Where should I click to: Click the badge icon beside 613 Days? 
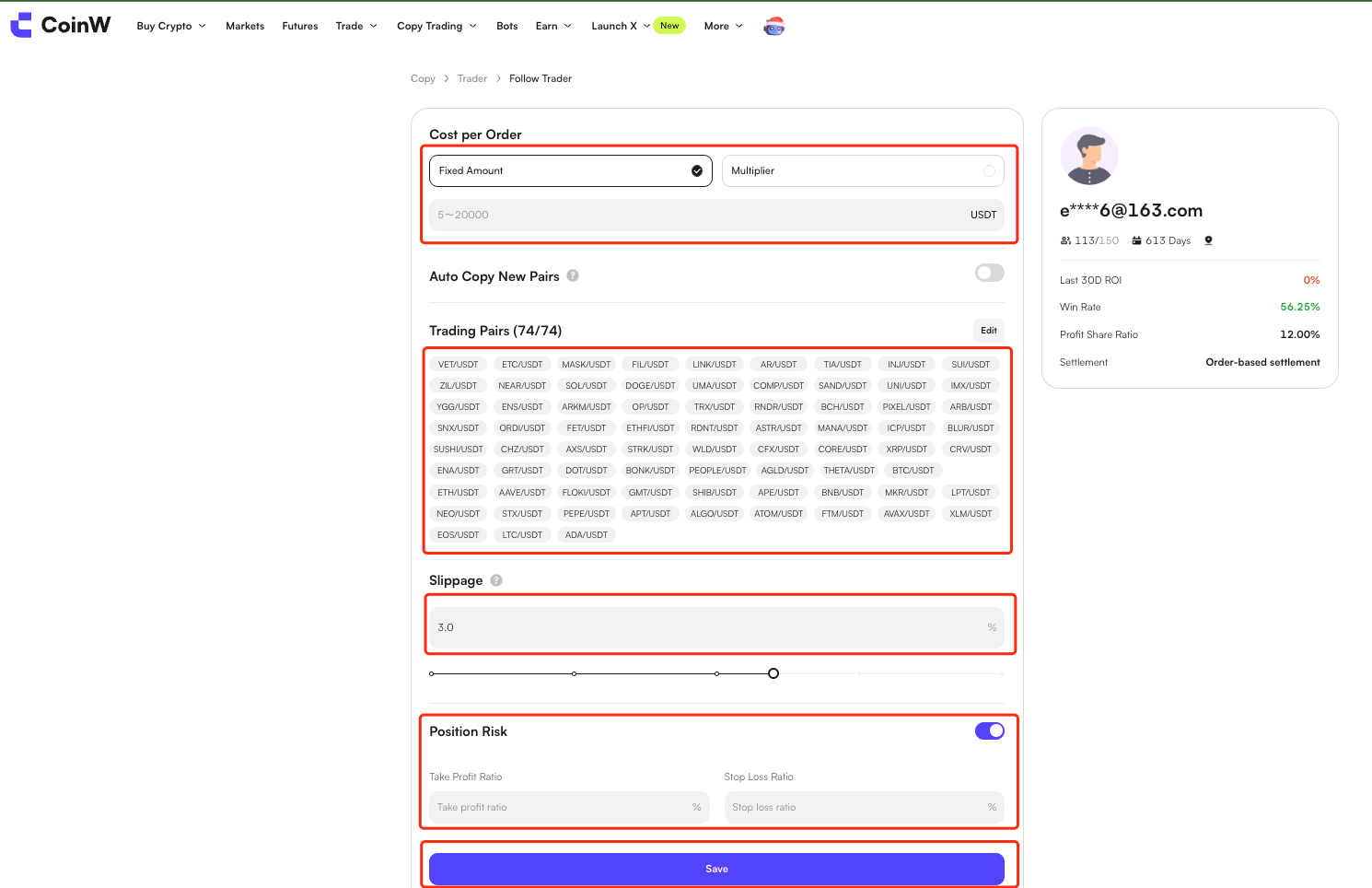pyautogui.click(x=1208, y=240)
